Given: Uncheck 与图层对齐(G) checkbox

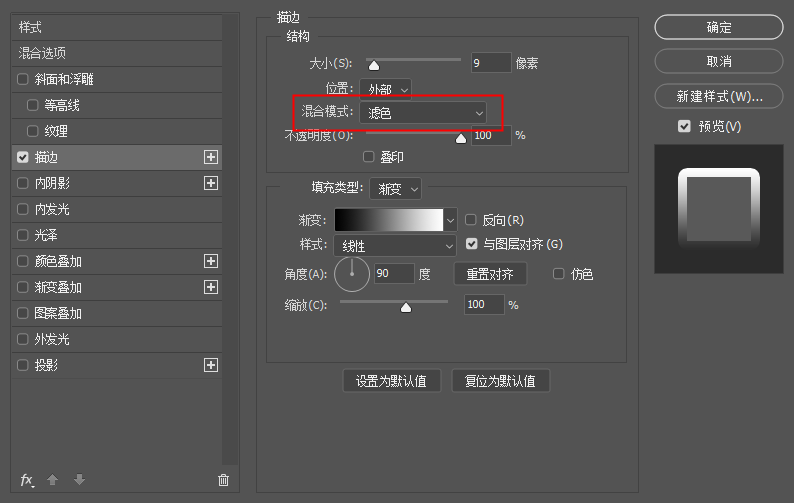Looking at the screenshot, I should [471, 244].
